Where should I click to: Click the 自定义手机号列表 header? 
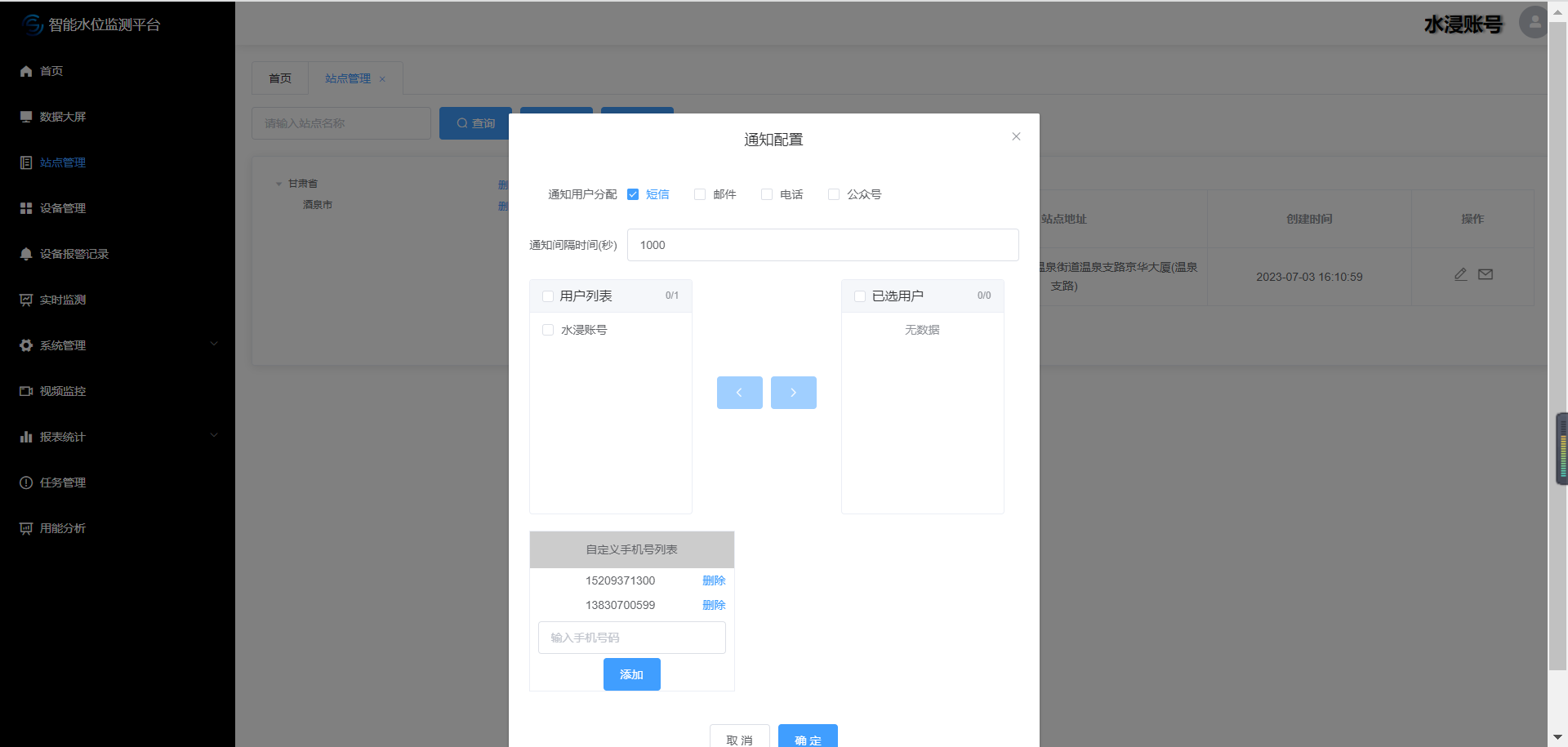pyautogui.click(x=632, y=549)
